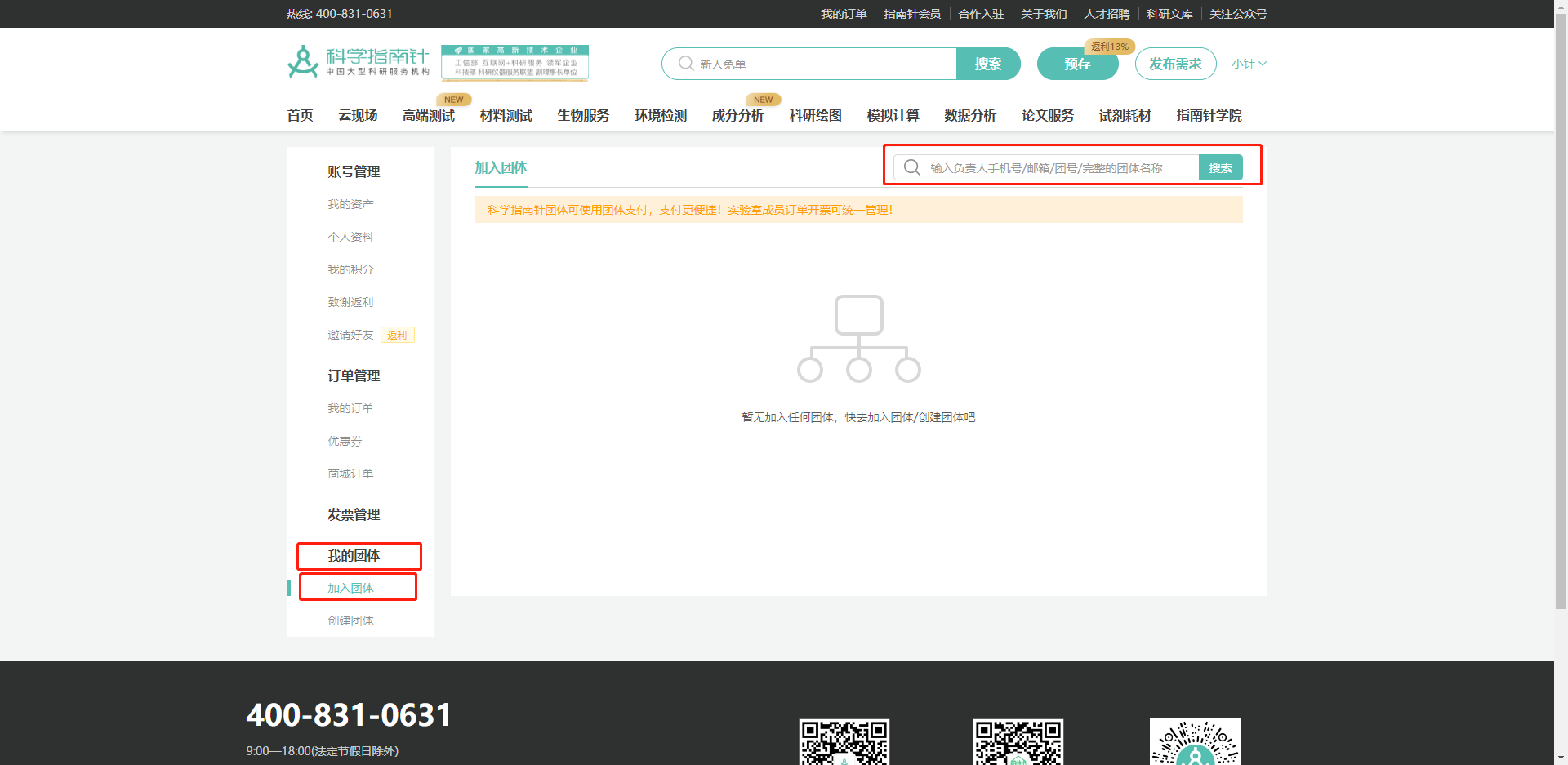Open 我的订单 in the top bar
This screenshot has height=765, width=1568.
pos(844,14)
